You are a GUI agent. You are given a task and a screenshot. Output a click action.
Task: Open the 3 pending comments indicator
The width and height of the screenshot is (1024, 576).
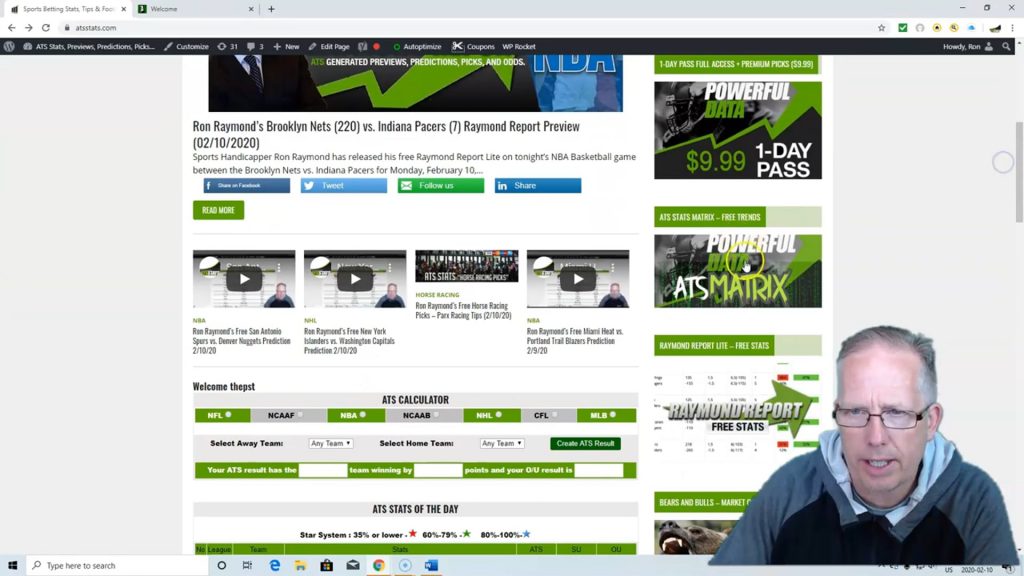click(255, 46)
